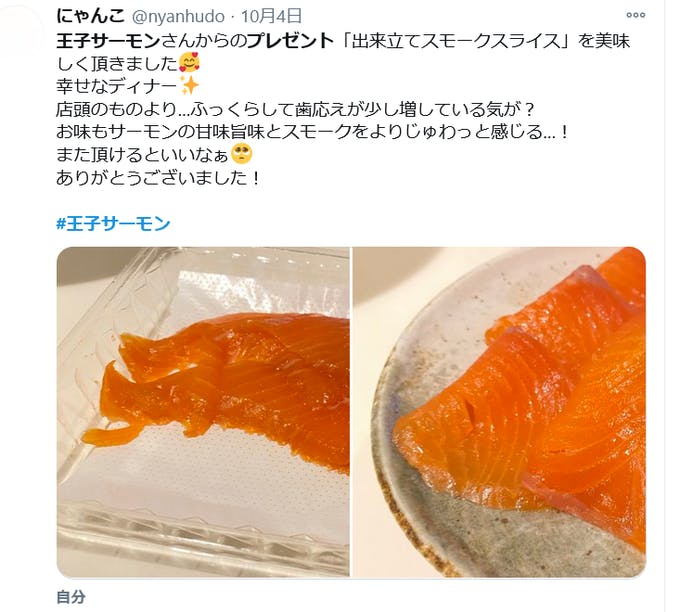Click the line starting with お味もサーモン
The width and height of the screenshot is (680, 612).
point(312,132)
